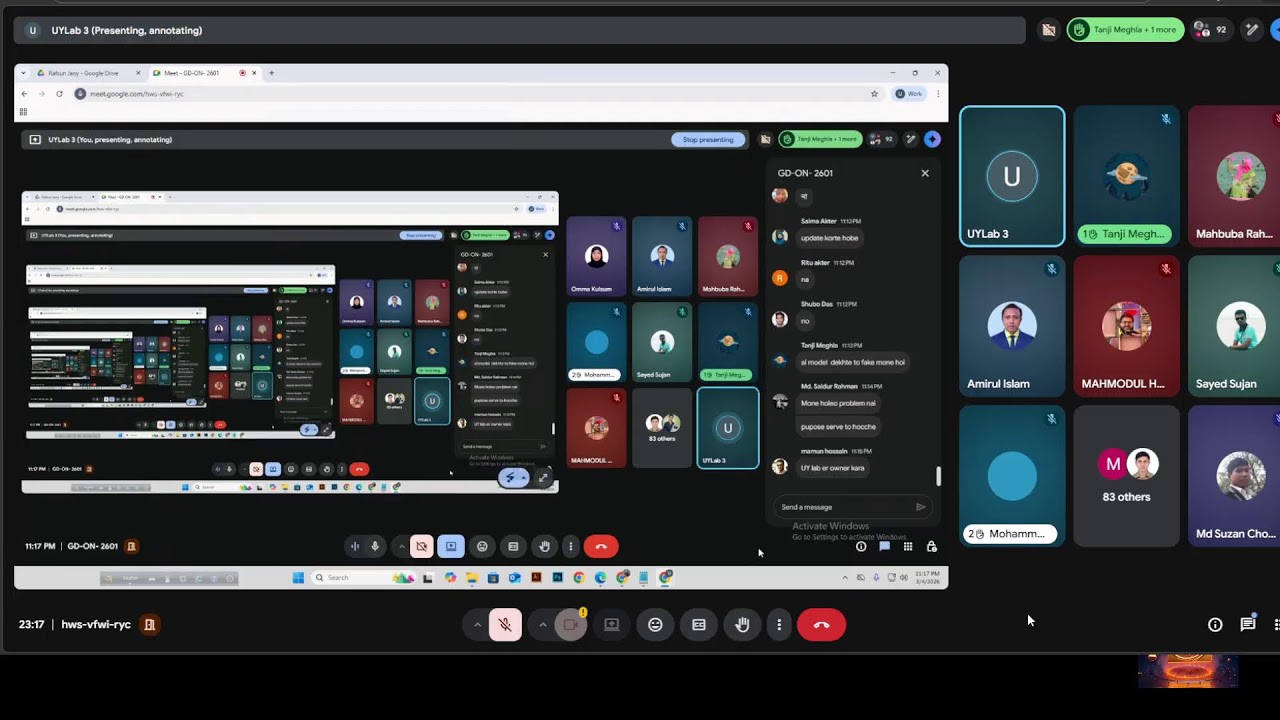Turn on camera in outer Meet control bar
Screen dimensions: 1280x720
coord(571,625)
